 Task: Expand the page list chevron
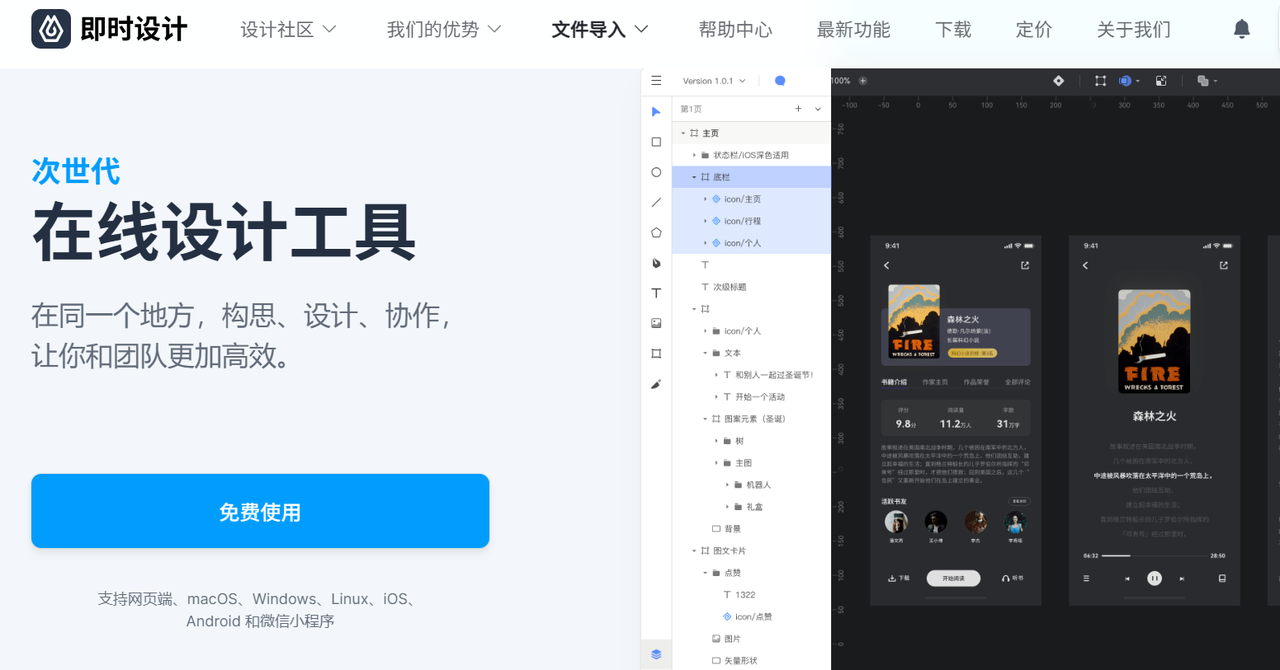pos(818,109)
